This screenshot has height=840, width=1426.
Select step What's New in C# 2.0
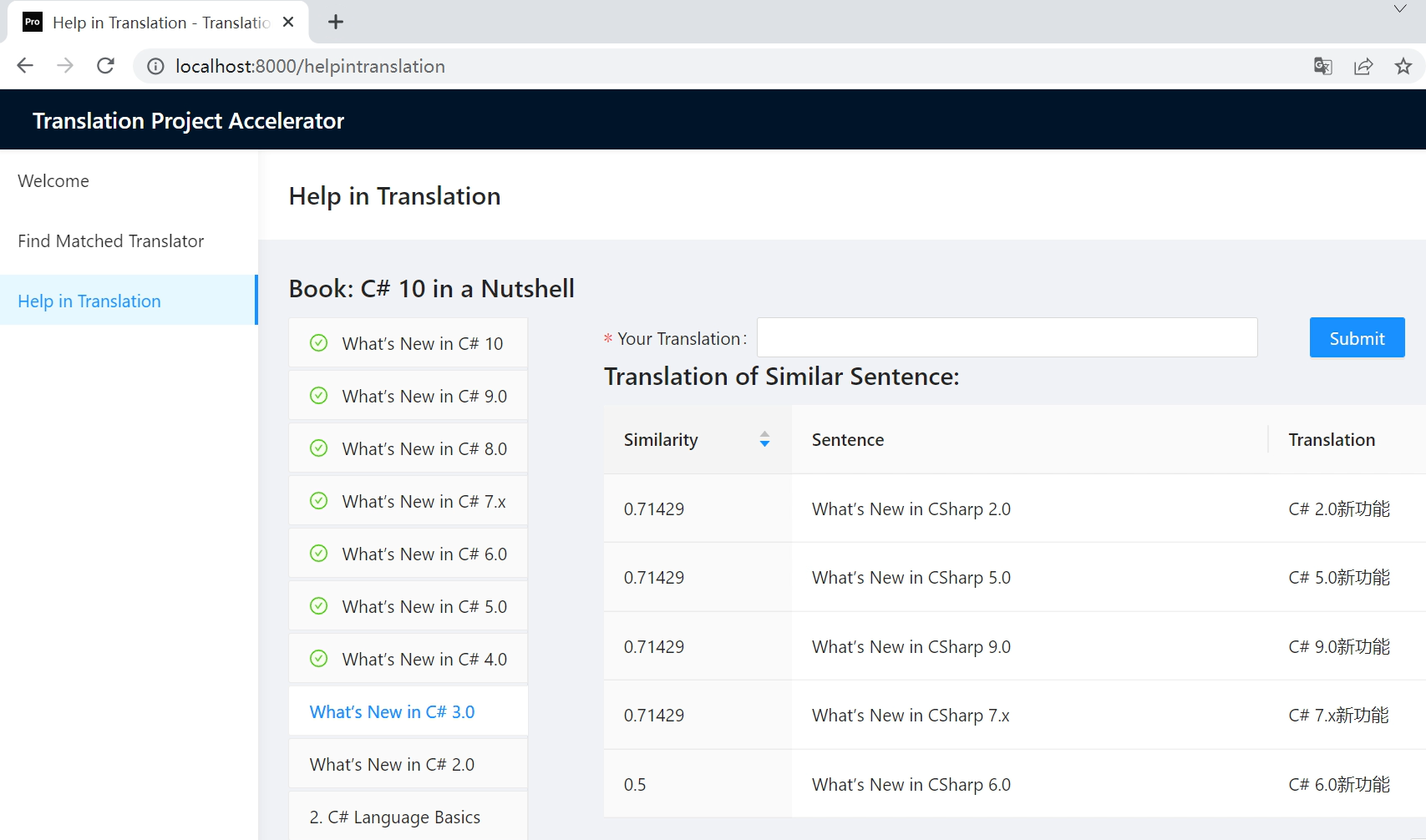coord(409,764)
